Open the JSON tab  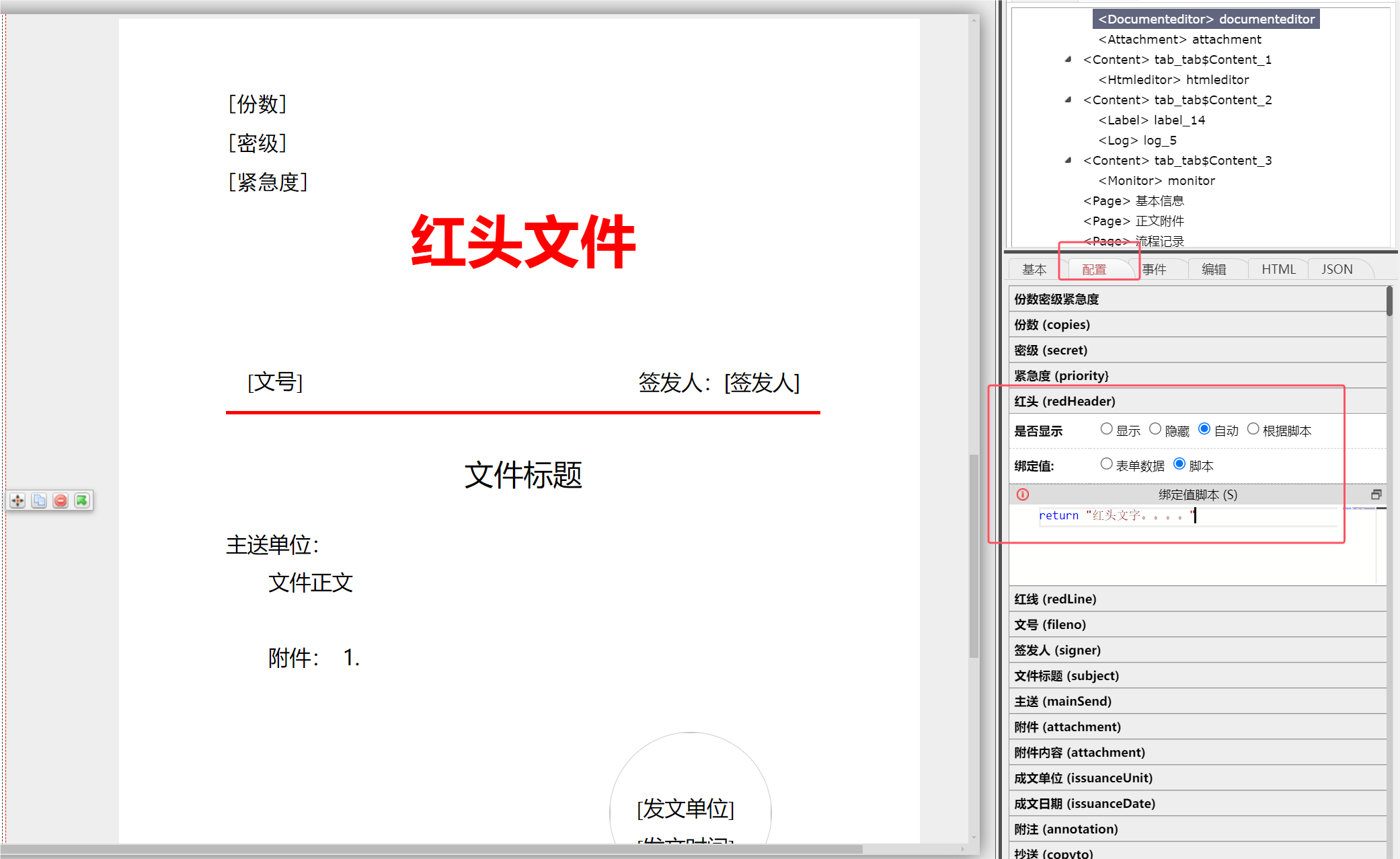(1336, 269)
